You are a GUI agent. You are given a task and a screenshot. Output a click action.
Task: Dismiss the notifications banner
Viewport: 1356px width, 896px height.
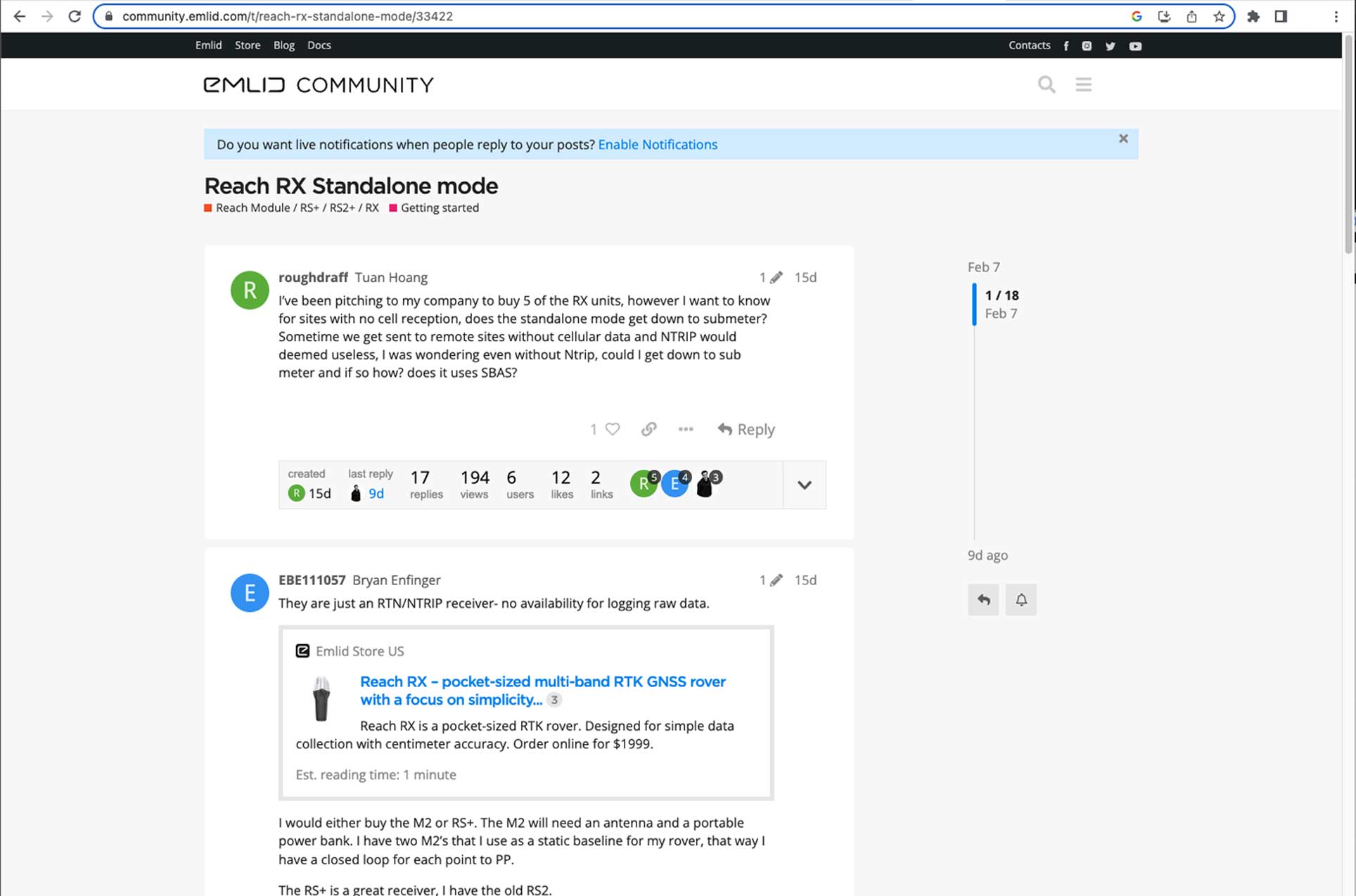pos(1123,139)
